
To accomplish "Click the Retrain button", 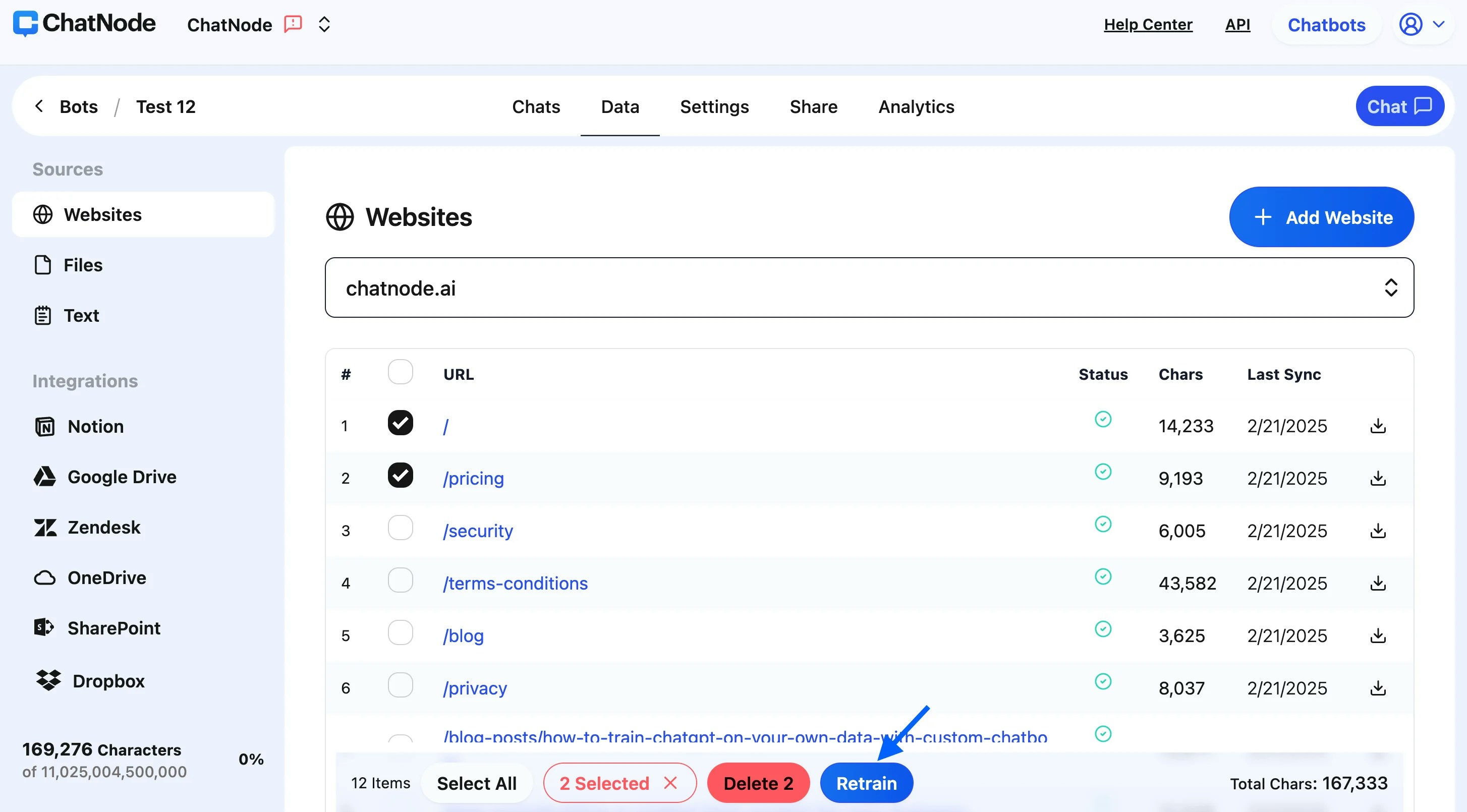I will click(866, 783).
